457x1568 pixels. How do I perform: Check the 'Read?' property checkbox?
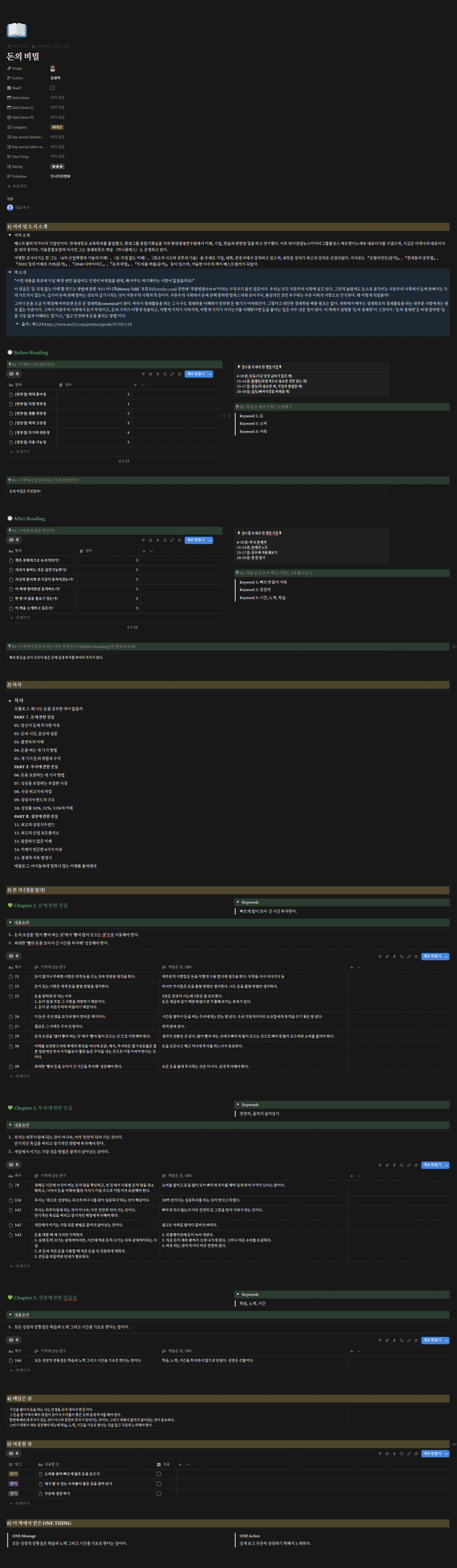pyautogui.click(x=52, y=88)
